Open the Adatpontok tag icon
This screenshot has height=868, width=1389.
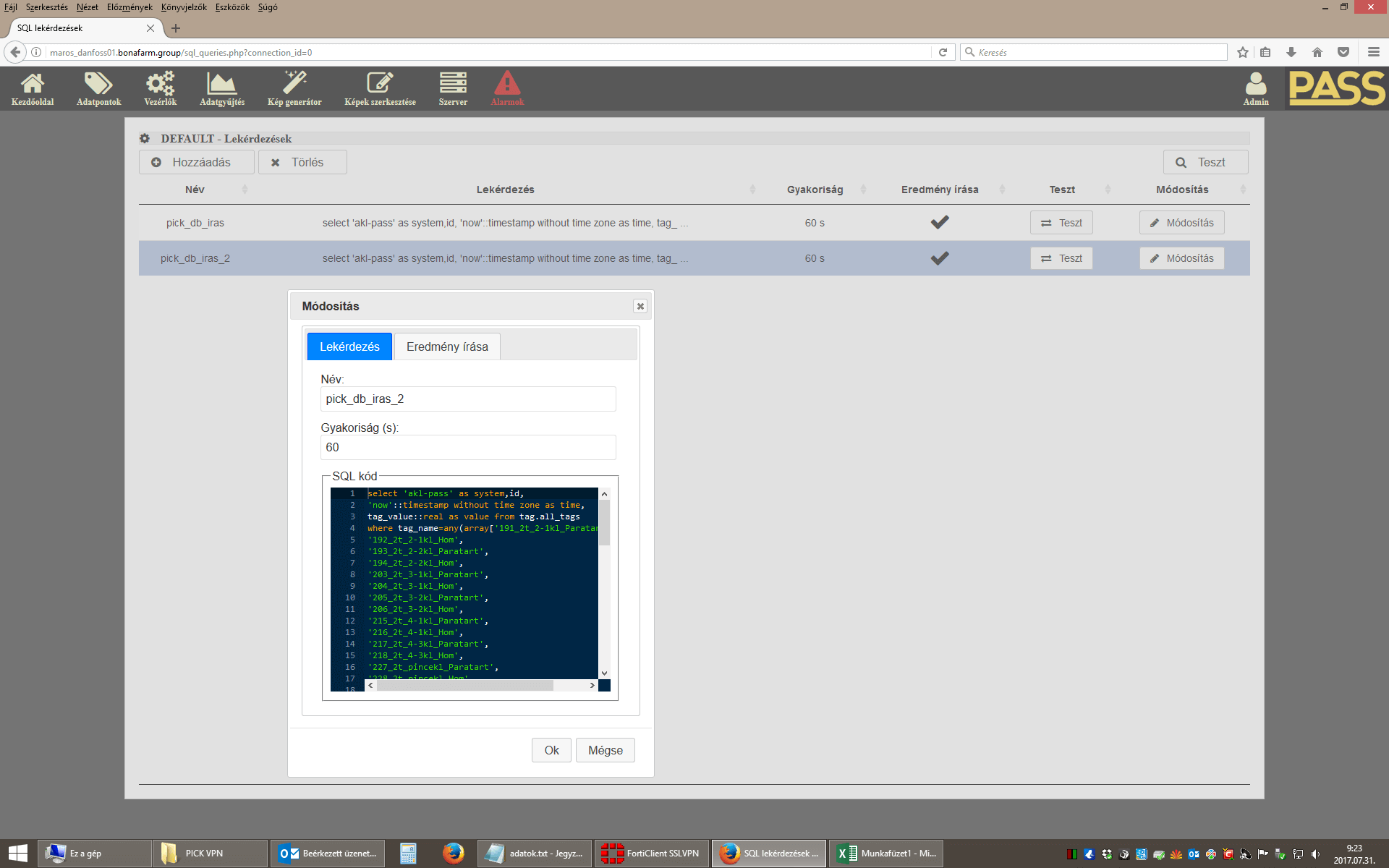(x=98, y=88)
